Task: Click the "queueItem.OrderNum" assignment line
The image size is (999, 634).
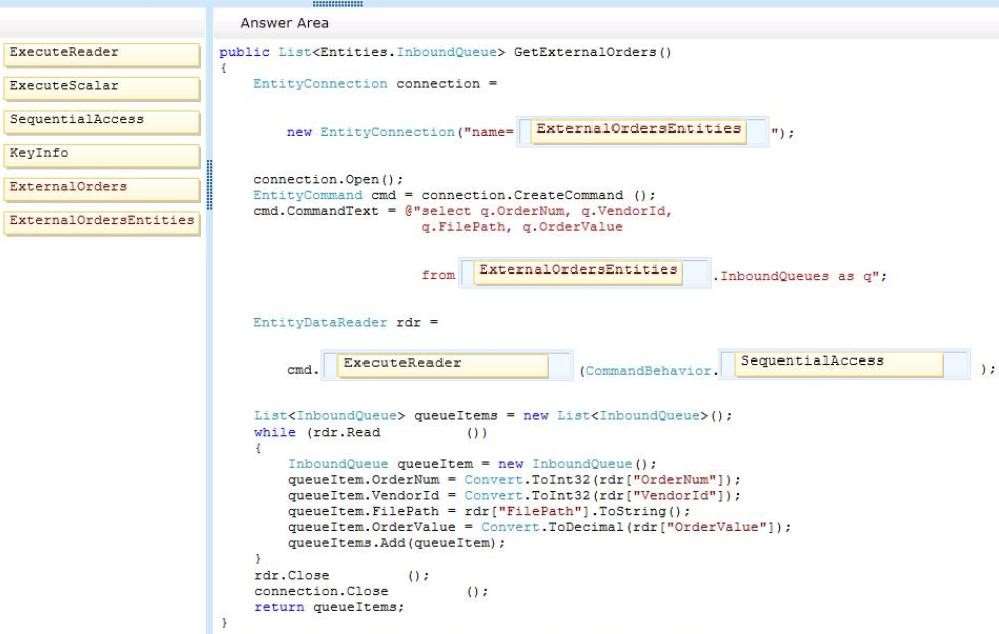Action: tap(514, 480)
